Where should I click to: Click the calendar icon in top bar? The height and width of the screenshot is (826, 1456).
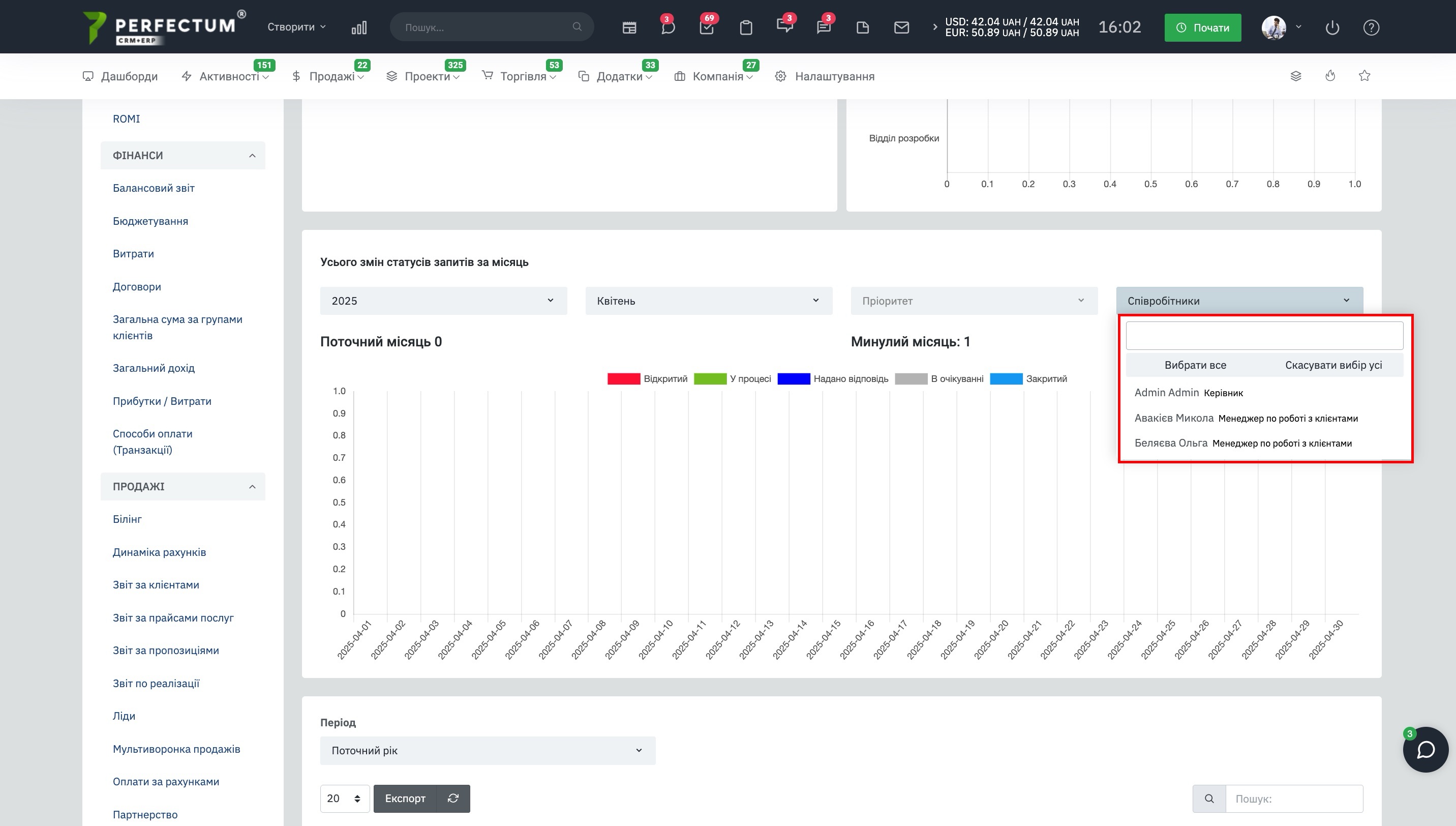click(629, 27)
